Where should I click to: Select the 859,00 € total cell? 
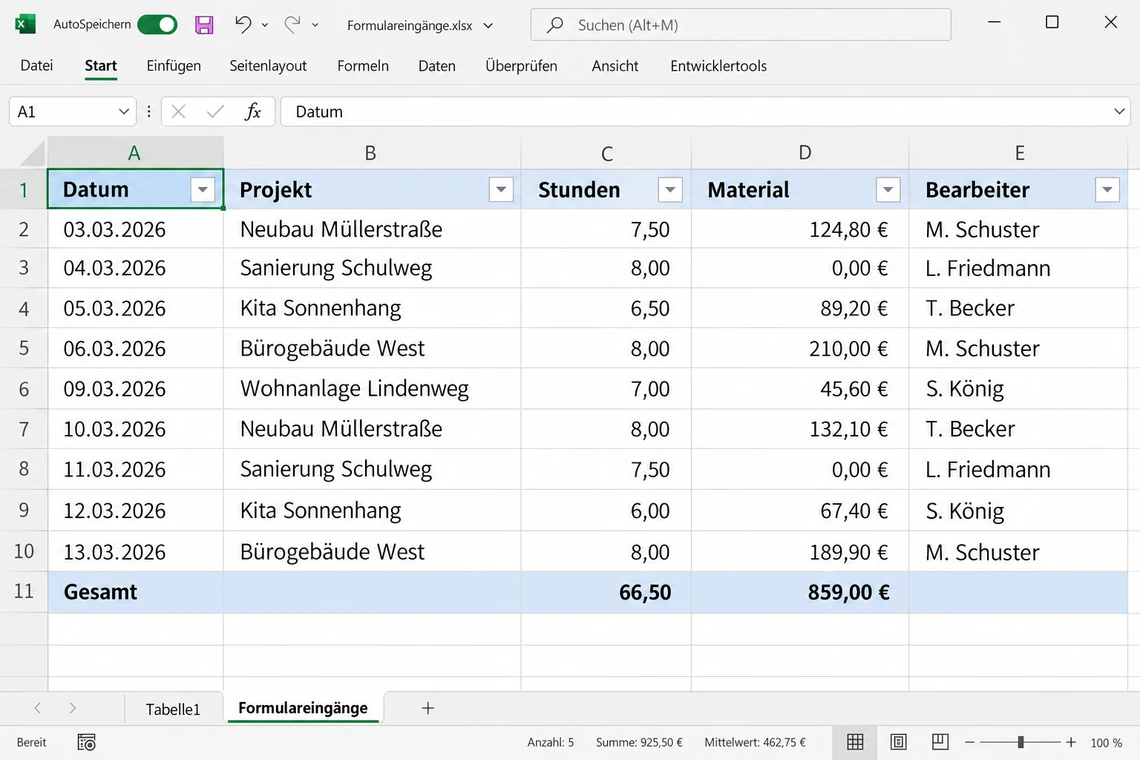pyautogui.click(x=800, y=591)
